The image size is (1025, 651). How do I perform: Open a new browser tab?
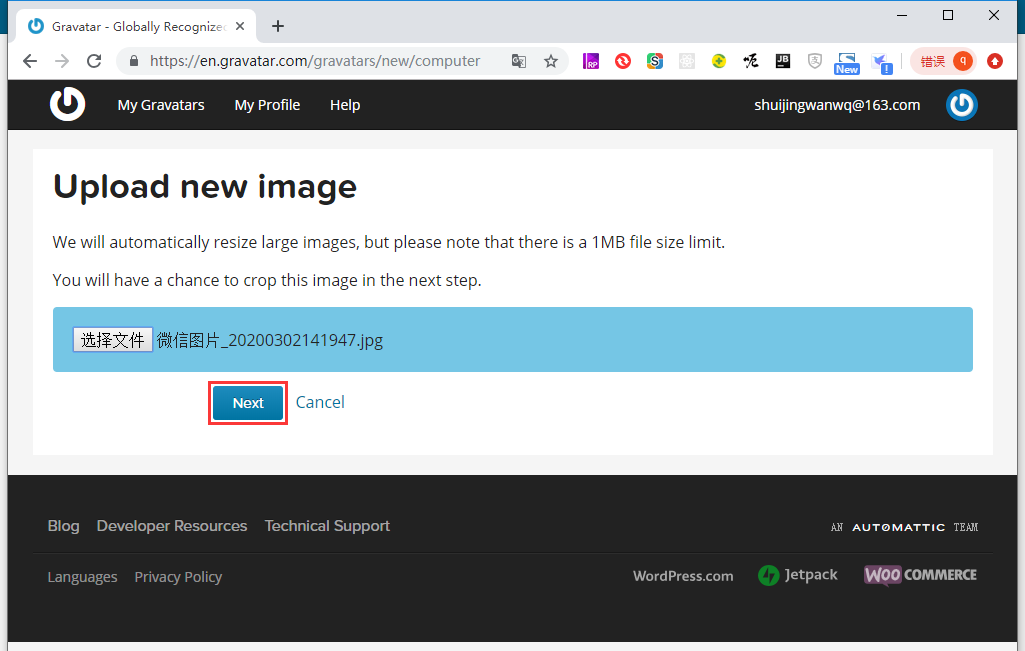click(x=278, y=26)
